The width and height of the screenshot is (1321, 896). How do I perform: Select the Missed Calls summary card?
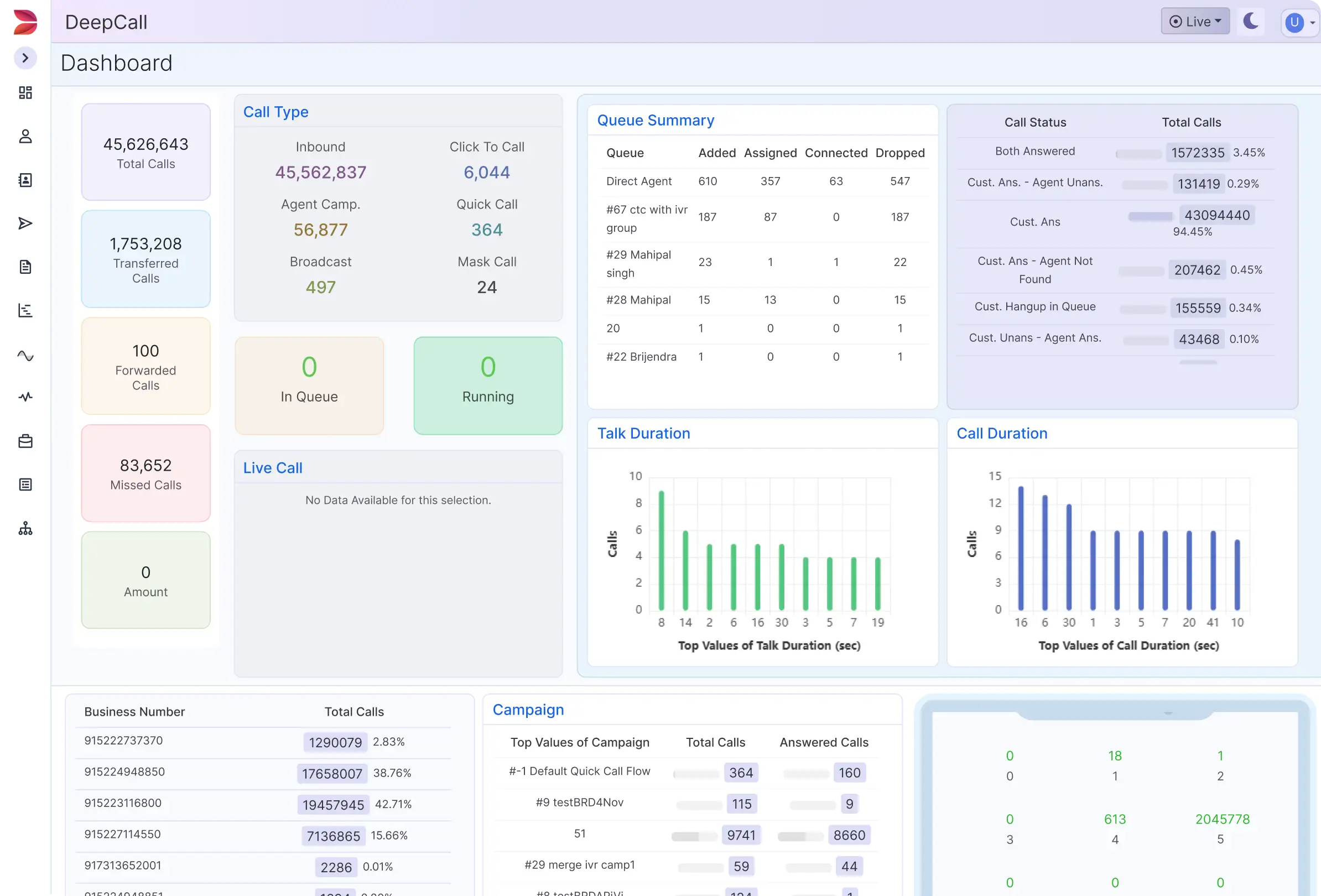point(145,473)
